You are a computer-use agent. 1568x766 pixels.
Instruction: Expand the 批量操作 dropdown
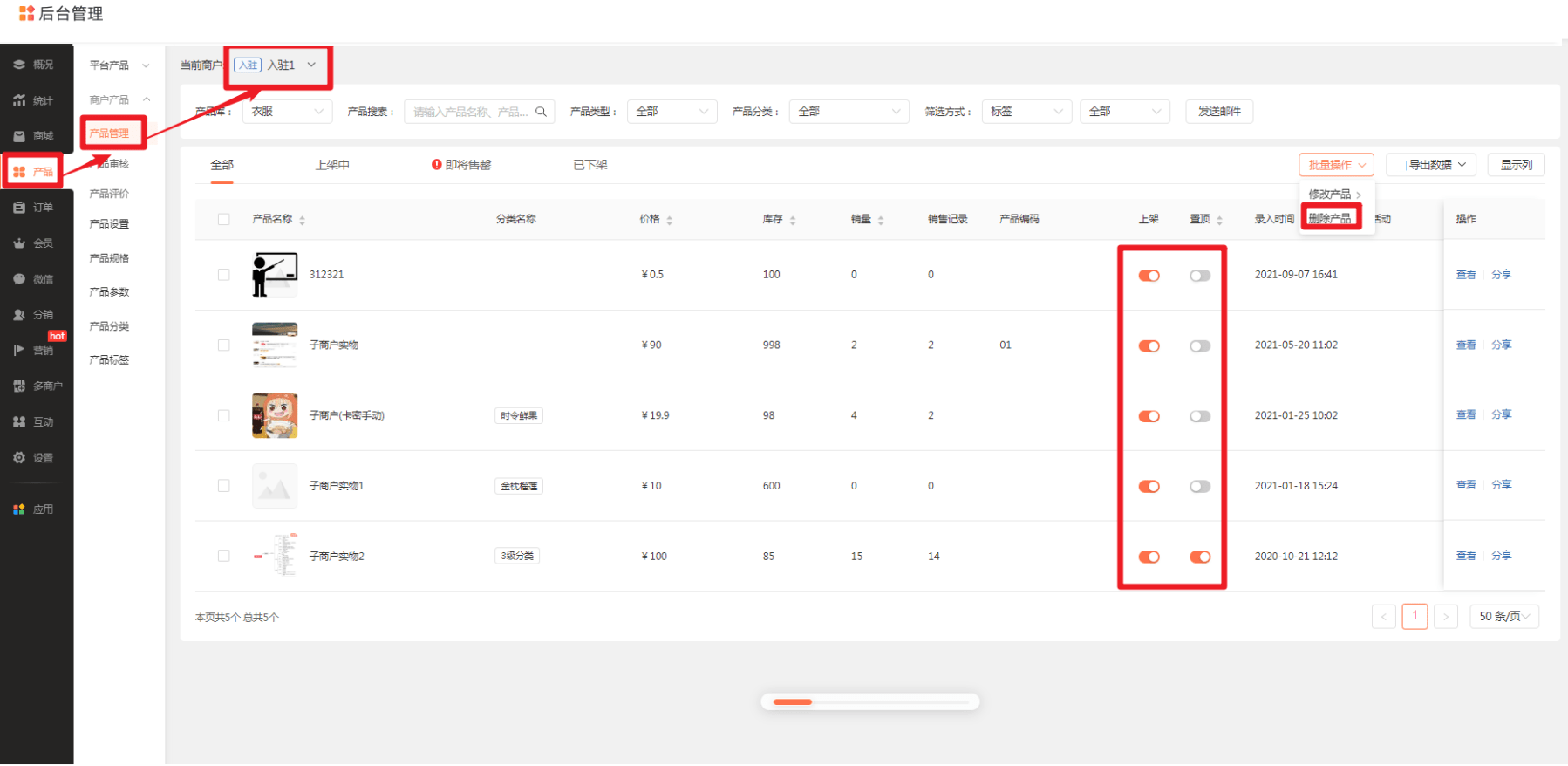point(1335,165)
